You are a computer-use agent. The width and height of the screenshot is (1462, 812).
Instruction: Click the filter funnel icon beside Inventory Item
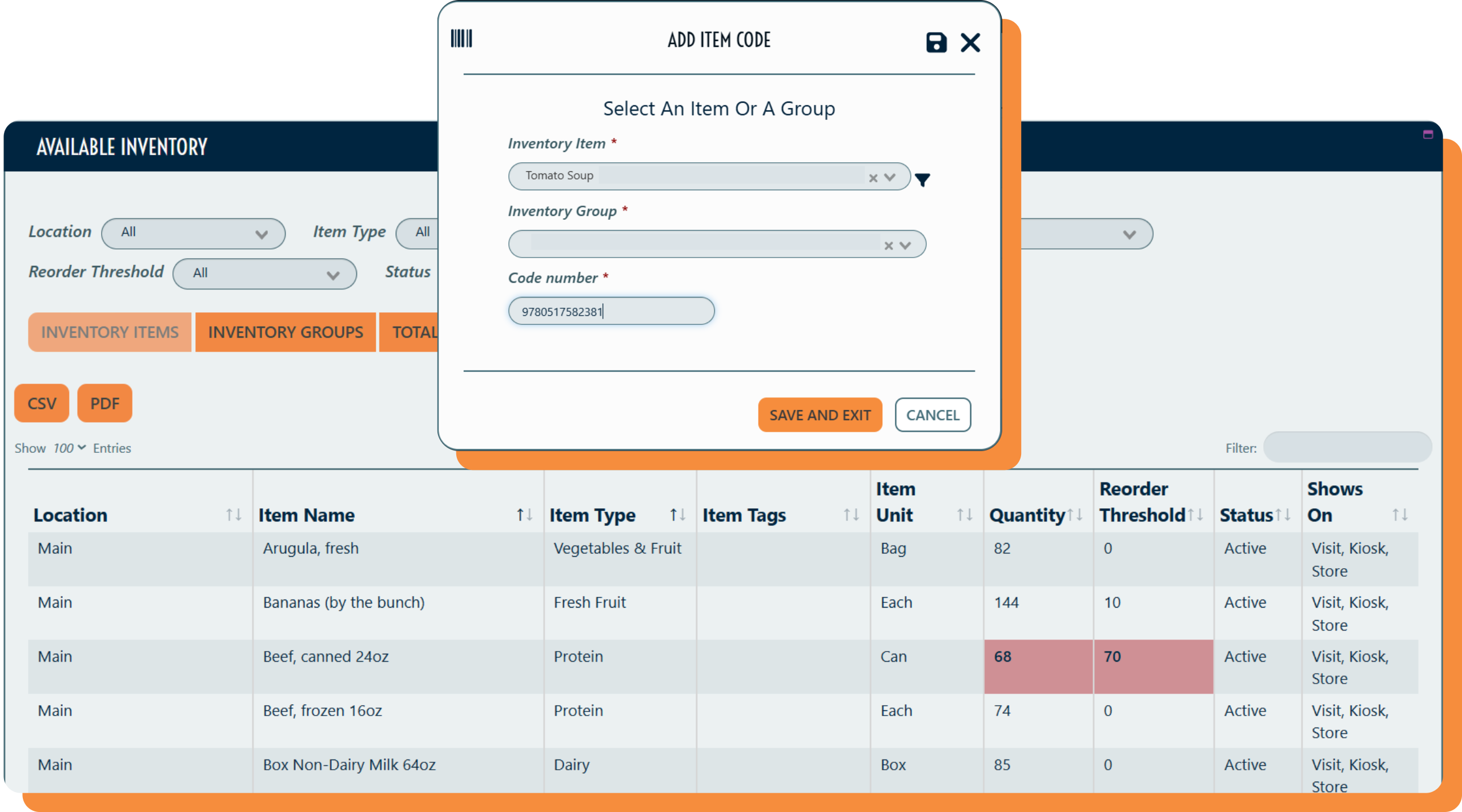922,180
